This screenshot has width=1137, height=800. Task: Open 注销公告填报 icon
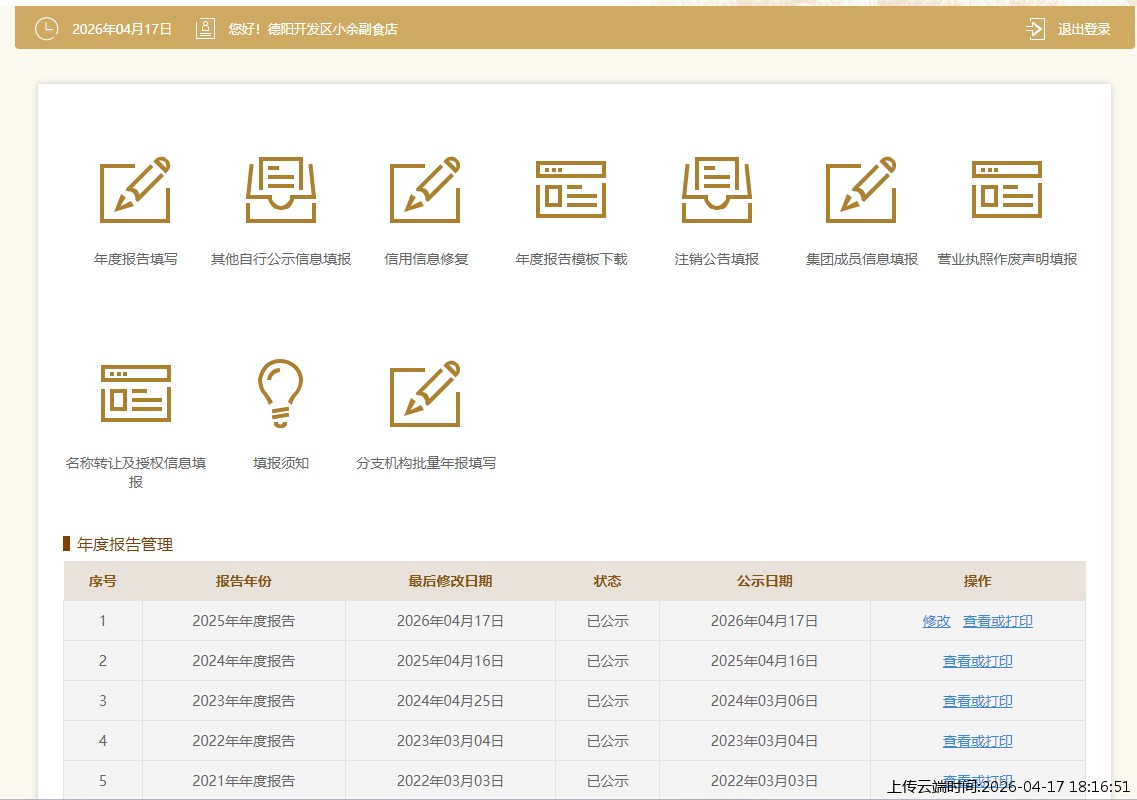(717, 190)
